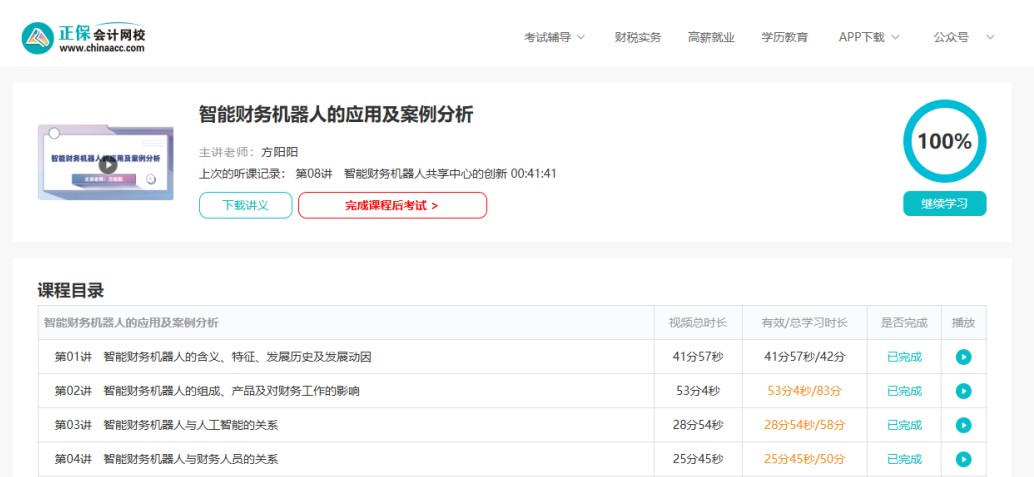The height and width of the screenshot is (477, 1034).
Task: Expand the 考试辅导 dropdown menu
Action: (x=554, y=37)
